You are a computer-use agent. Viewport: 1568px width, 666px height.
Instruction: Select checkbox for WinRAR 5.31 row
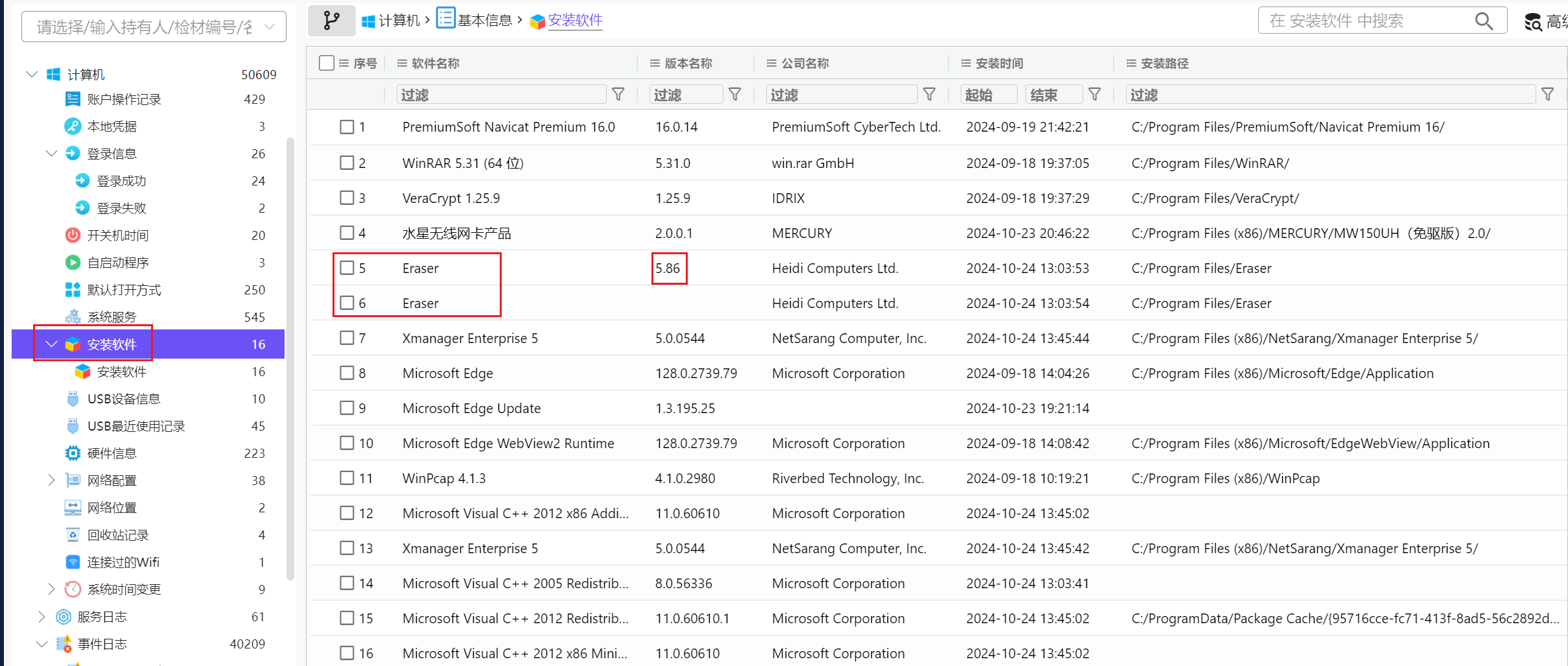[347, 163]
